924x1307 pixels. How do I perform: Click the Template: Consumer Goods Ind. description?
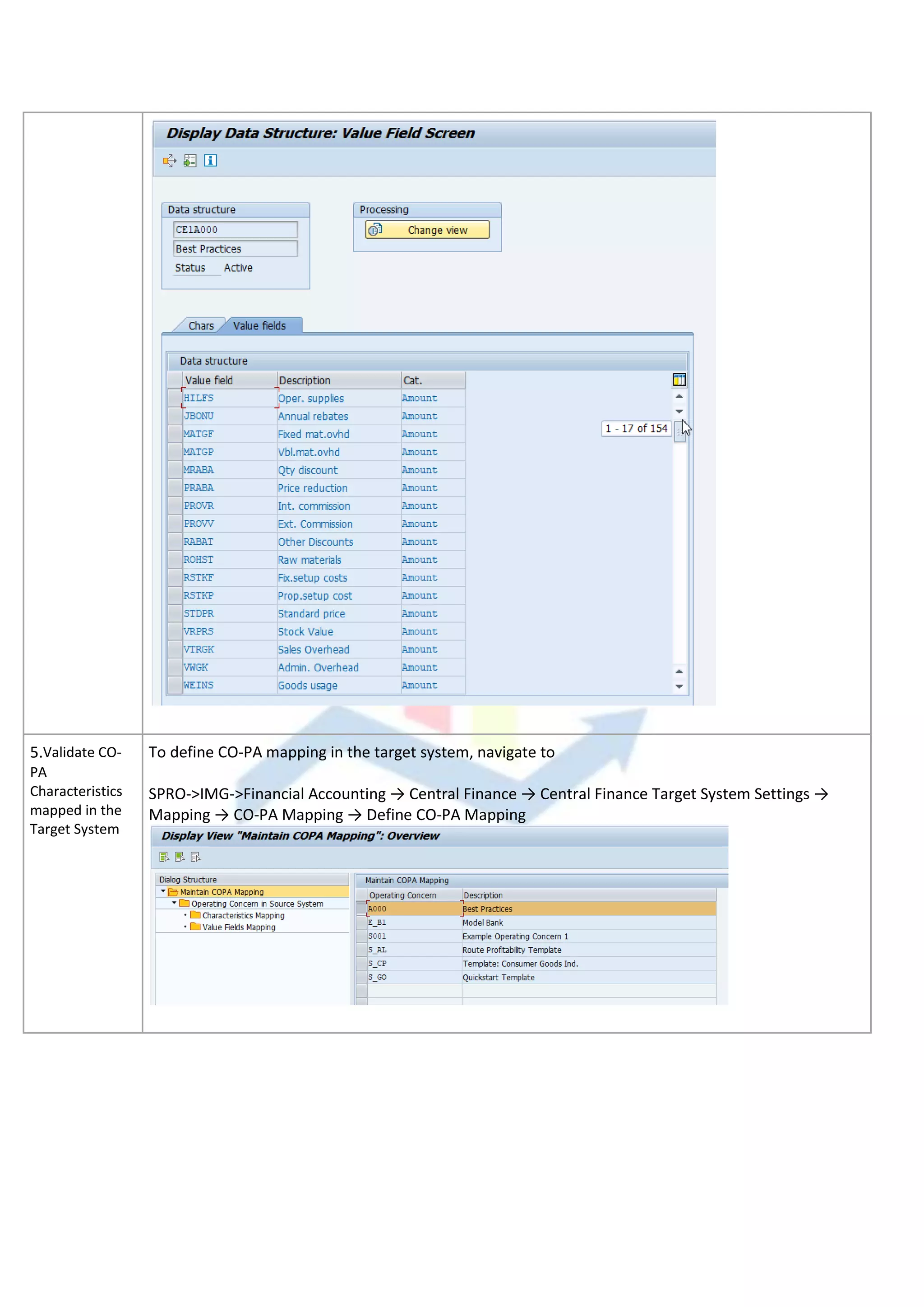521,964
